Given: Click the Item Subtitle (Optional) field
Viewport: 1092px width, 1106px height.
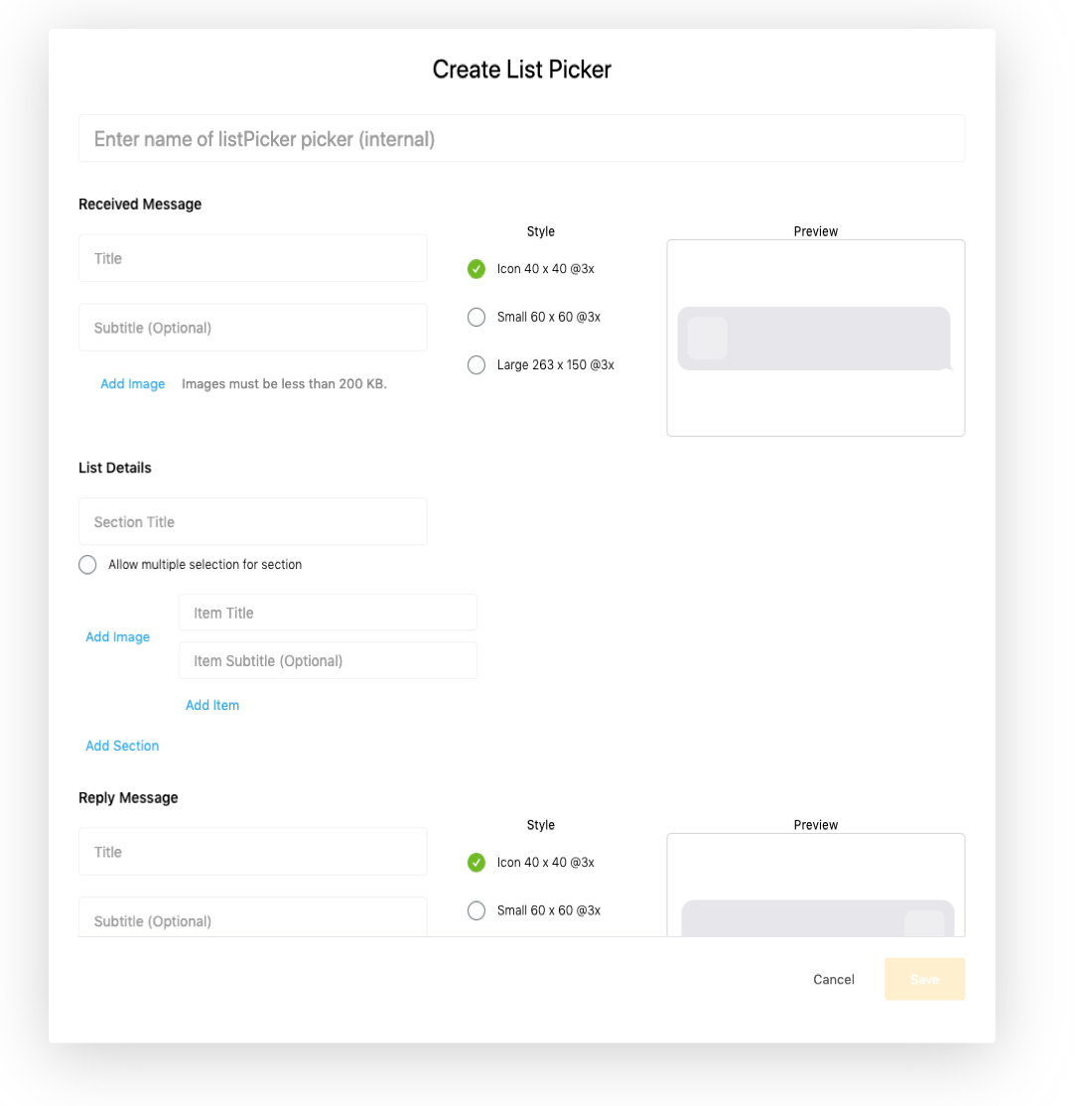Looking at the screenshot, I should click(x=328, y=660).
